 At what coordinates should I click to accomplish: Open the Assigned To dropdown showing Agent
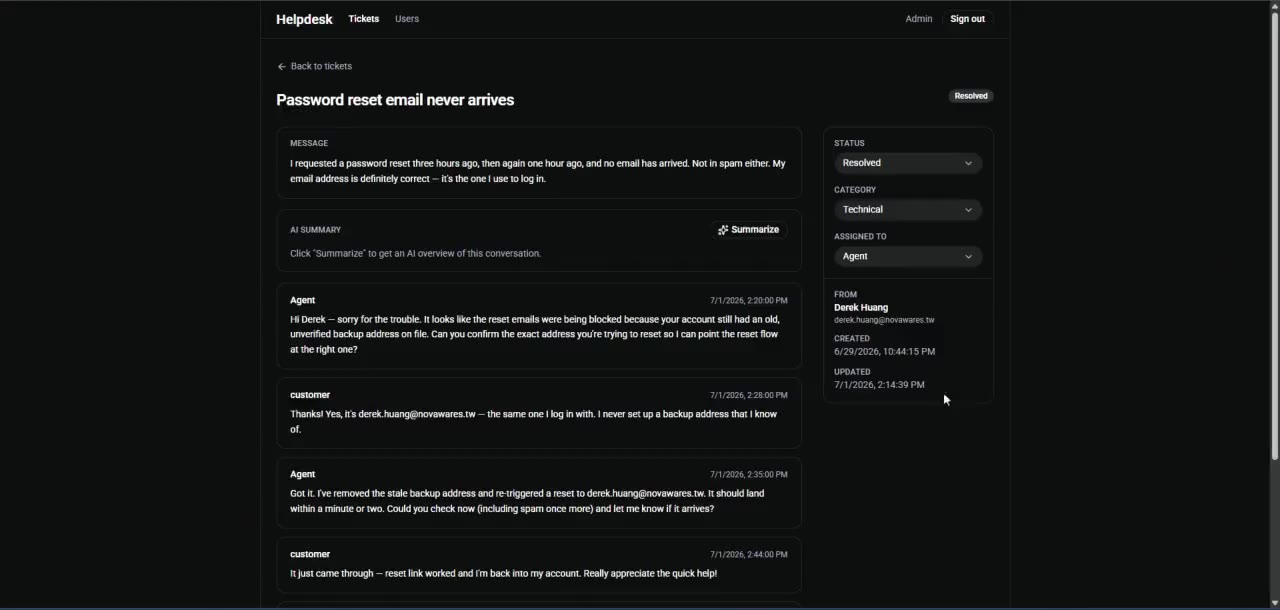click(x=908, y=257)
